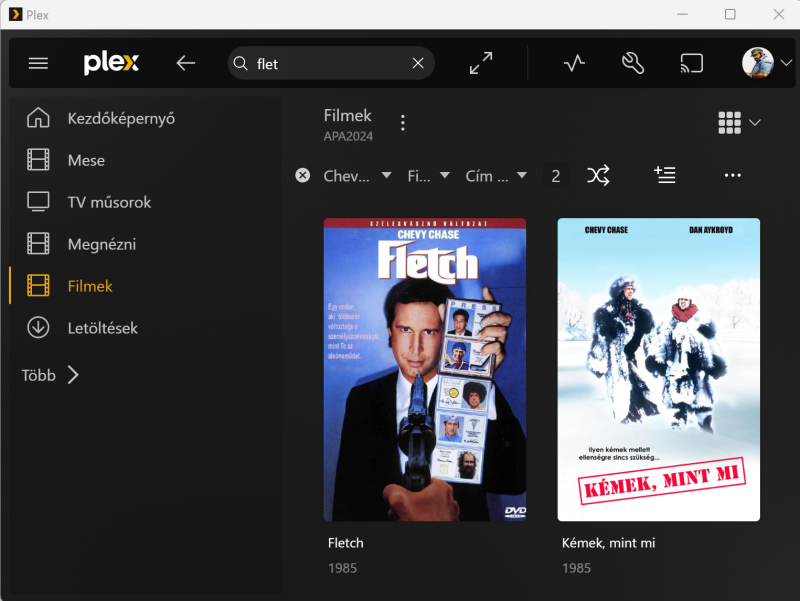Click year 1985 under Kémek, mint mi

pos(576,568)
